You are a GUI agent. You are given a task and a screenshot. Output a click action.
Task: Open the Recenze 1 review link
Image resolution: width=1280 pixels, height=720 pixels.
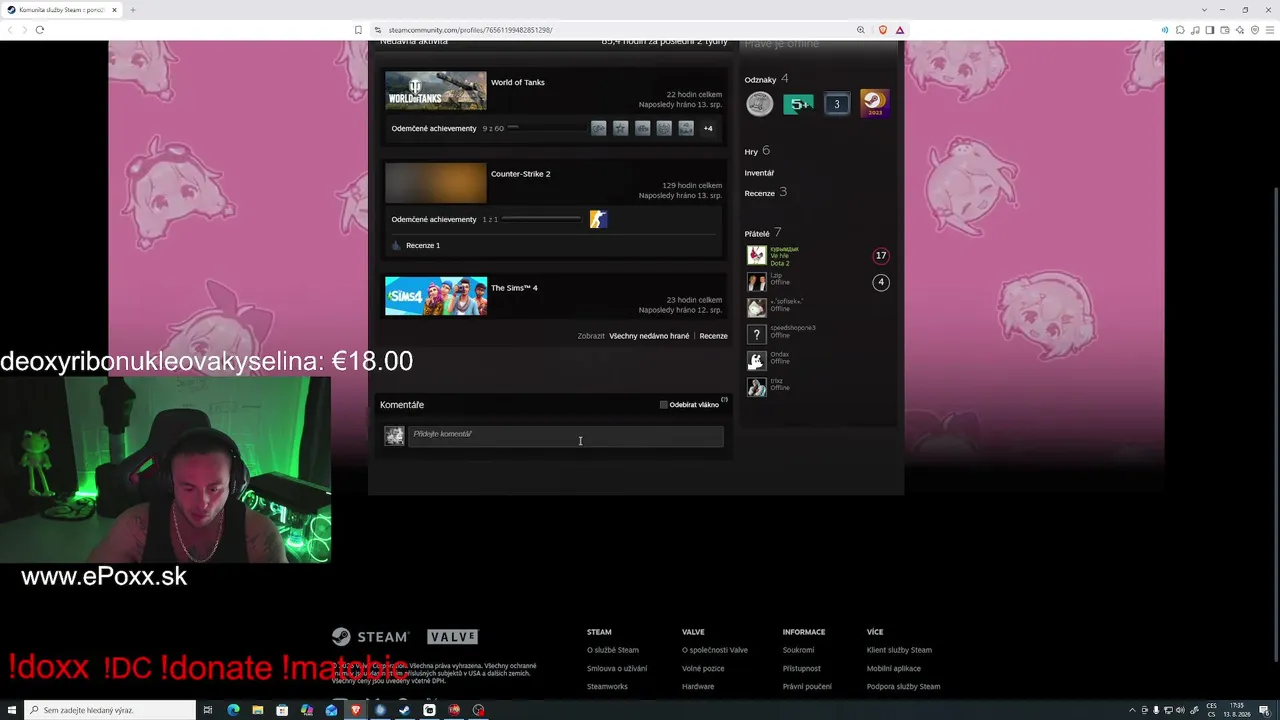pos(423,245)
